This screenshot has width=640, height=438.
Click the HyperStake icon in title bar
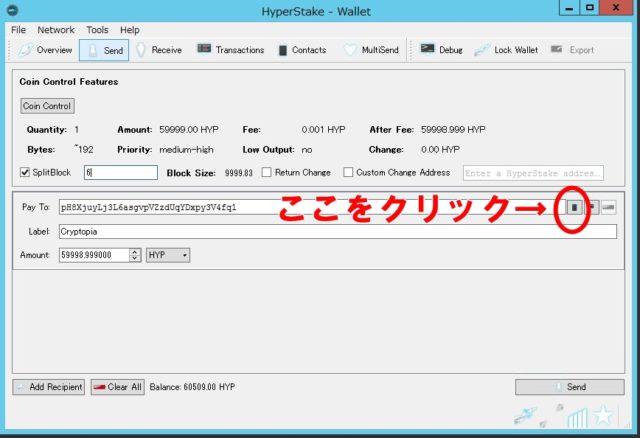(13, 11)
